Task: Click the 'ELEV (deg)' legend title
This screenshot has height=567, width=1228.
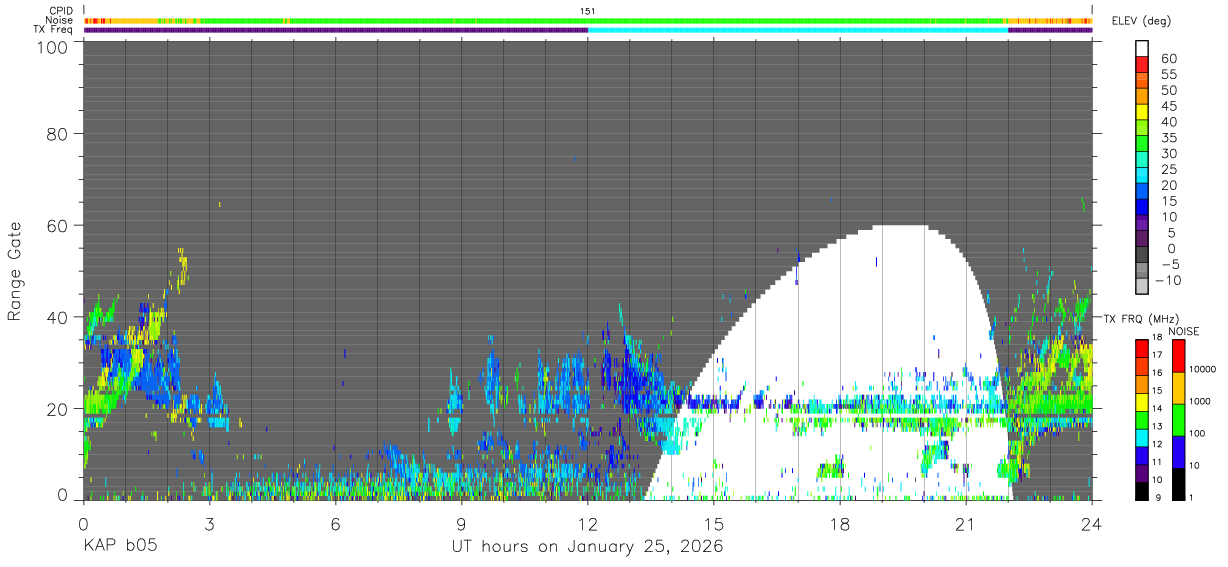Action: click(1141, 21)
